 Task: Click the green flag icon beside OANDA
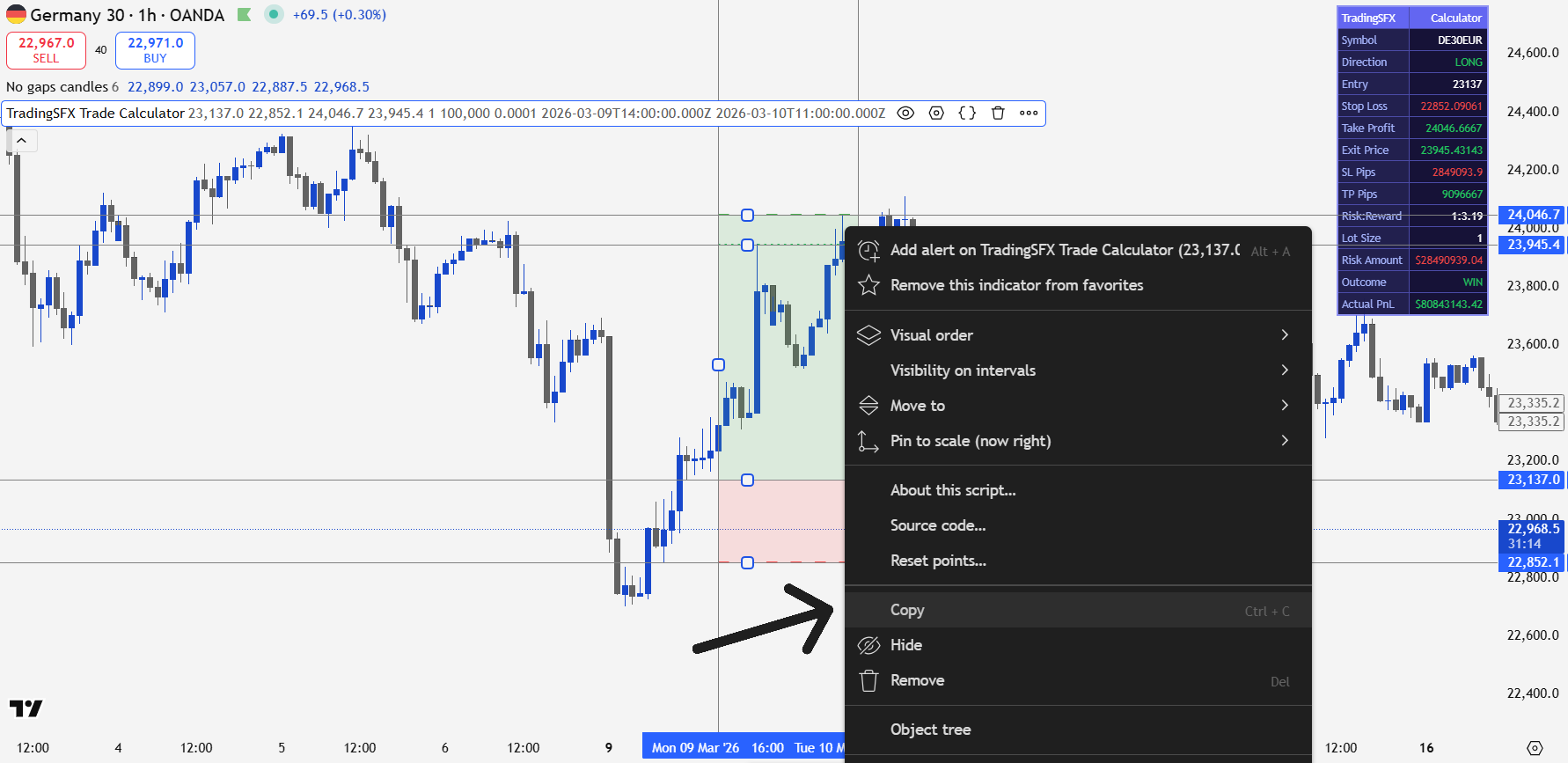[x=245, y=15]
